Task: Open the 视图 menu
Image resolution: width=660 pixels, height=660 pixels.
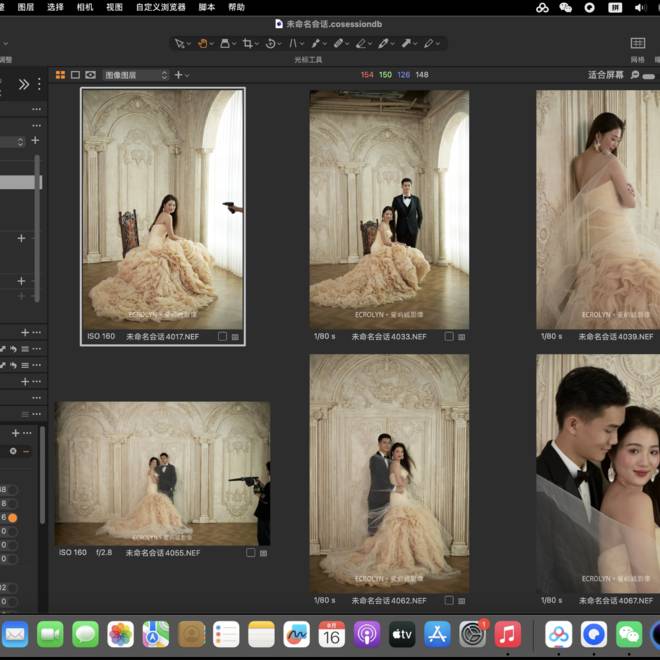Action: coord(114,7)
